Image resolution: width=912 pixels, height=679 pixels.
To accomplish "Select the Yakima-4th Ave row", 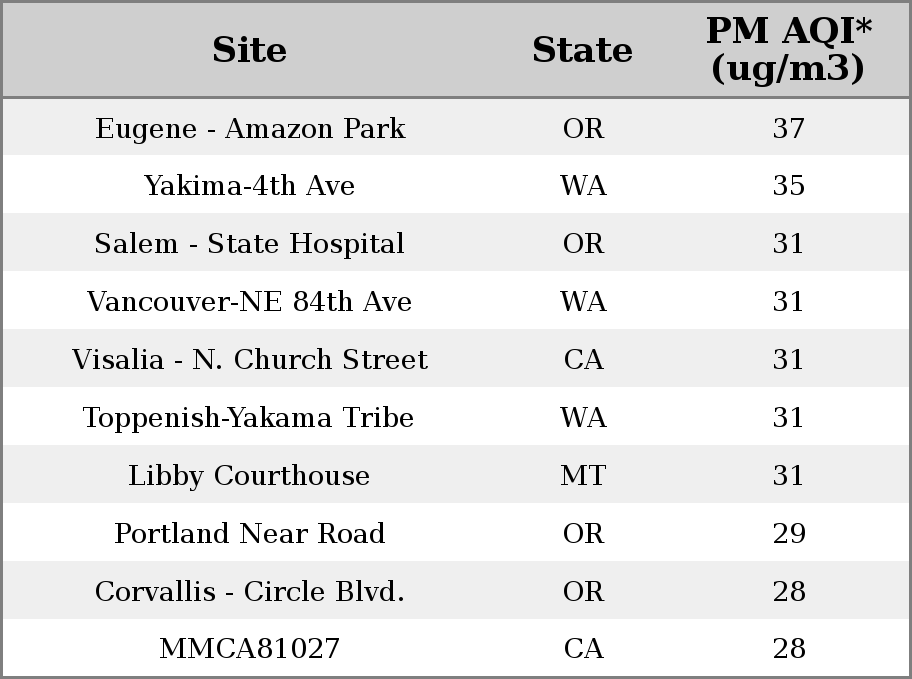I will point(457,185).
